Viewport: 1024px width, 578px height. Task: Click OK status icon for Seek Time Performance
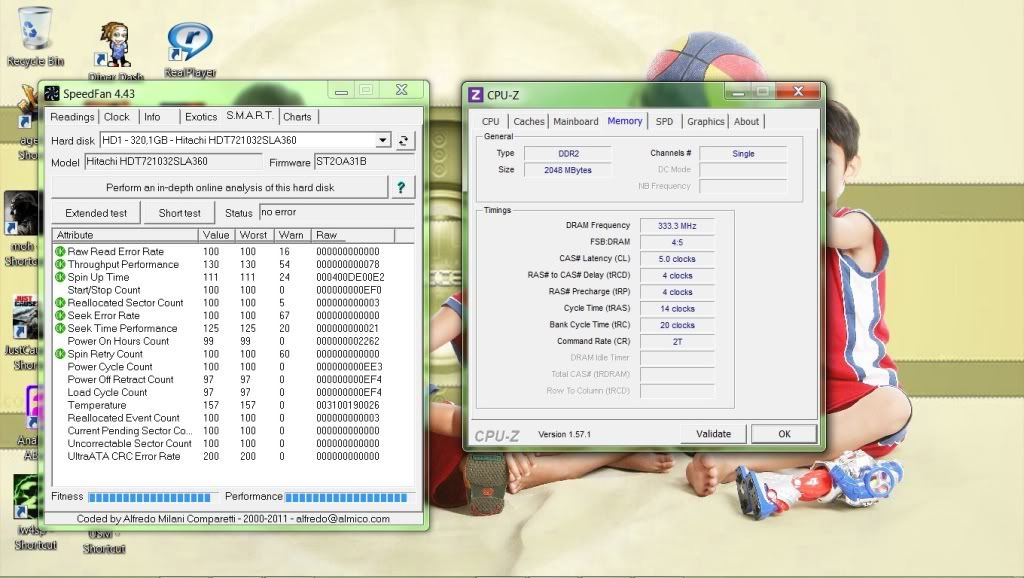60,328
